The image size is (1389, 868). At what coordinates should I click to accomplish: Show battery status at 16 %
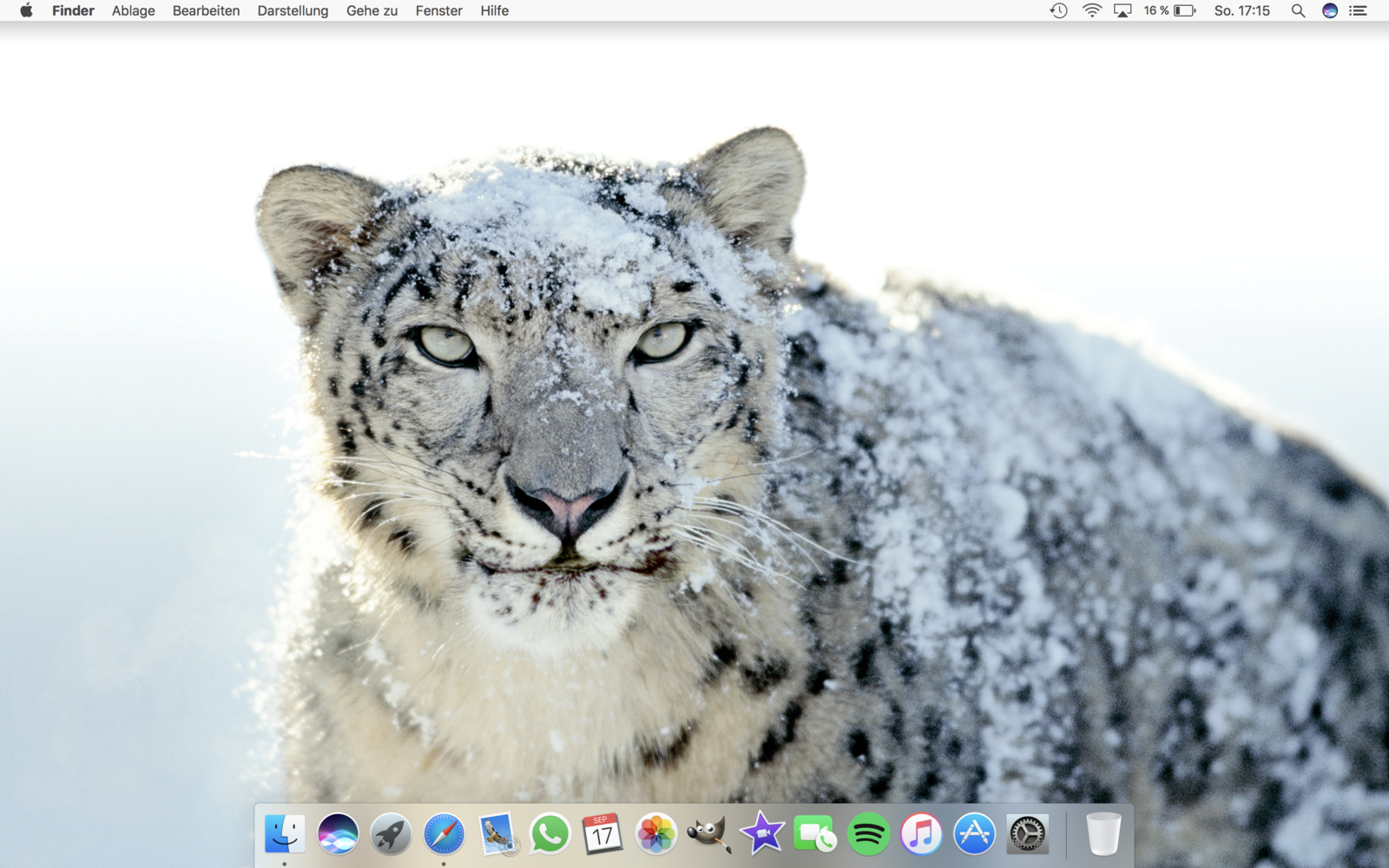point(1169,10)
